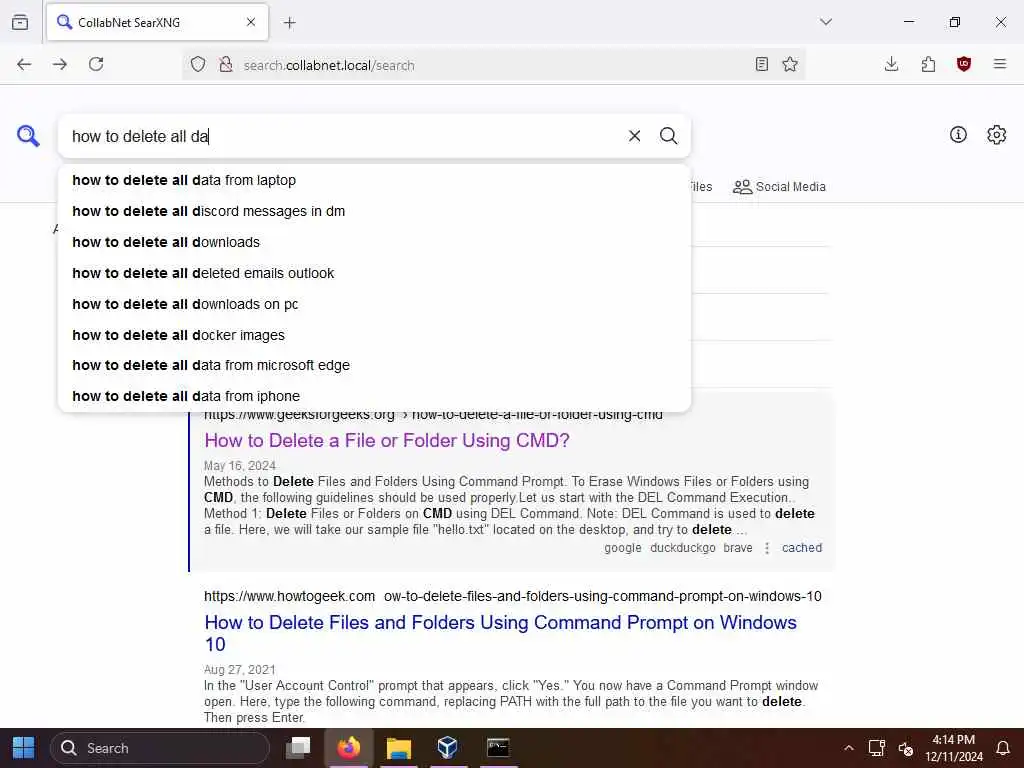Open the About info icon

[958, 135]
